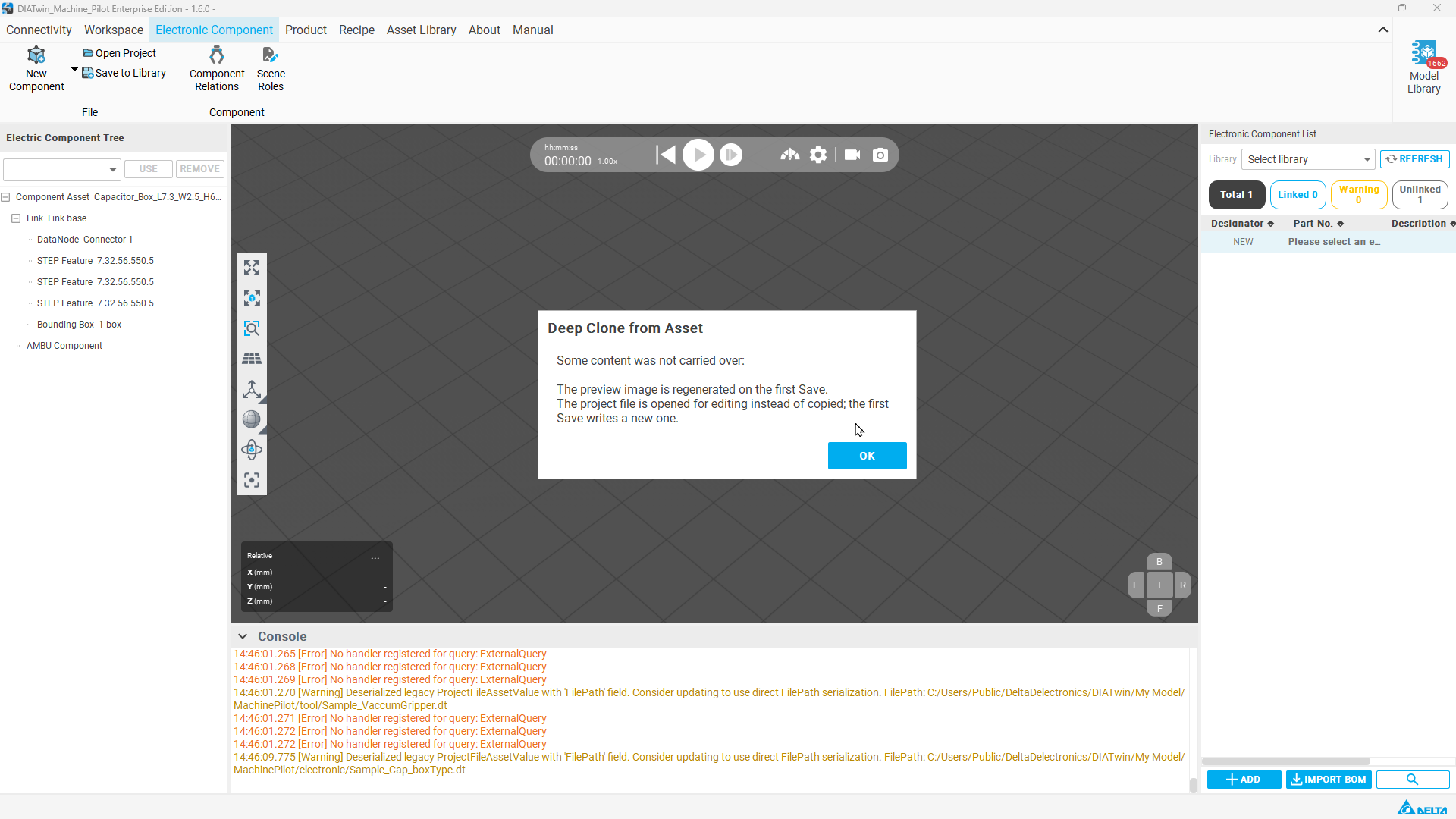Click the search magnifier button
Image resolution: width=1456 pixels, height=819 pixels.
[1413, 780]
